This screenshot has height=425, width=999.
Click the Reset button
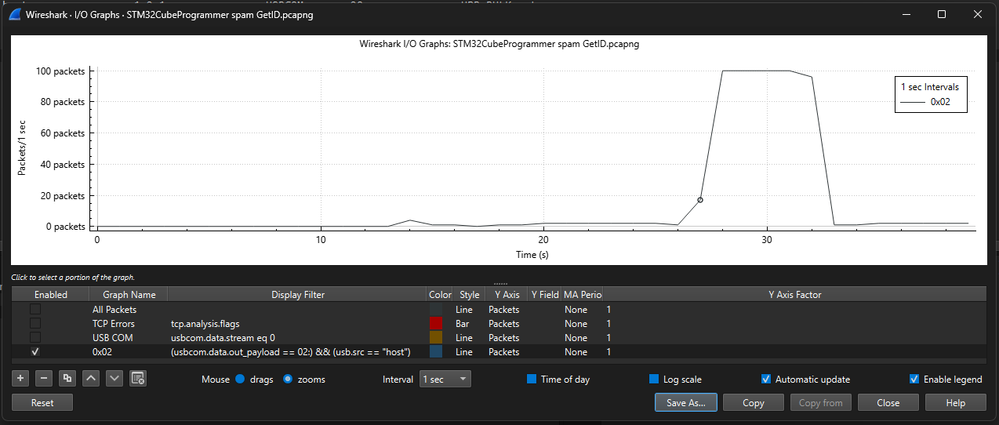[43, 403]
